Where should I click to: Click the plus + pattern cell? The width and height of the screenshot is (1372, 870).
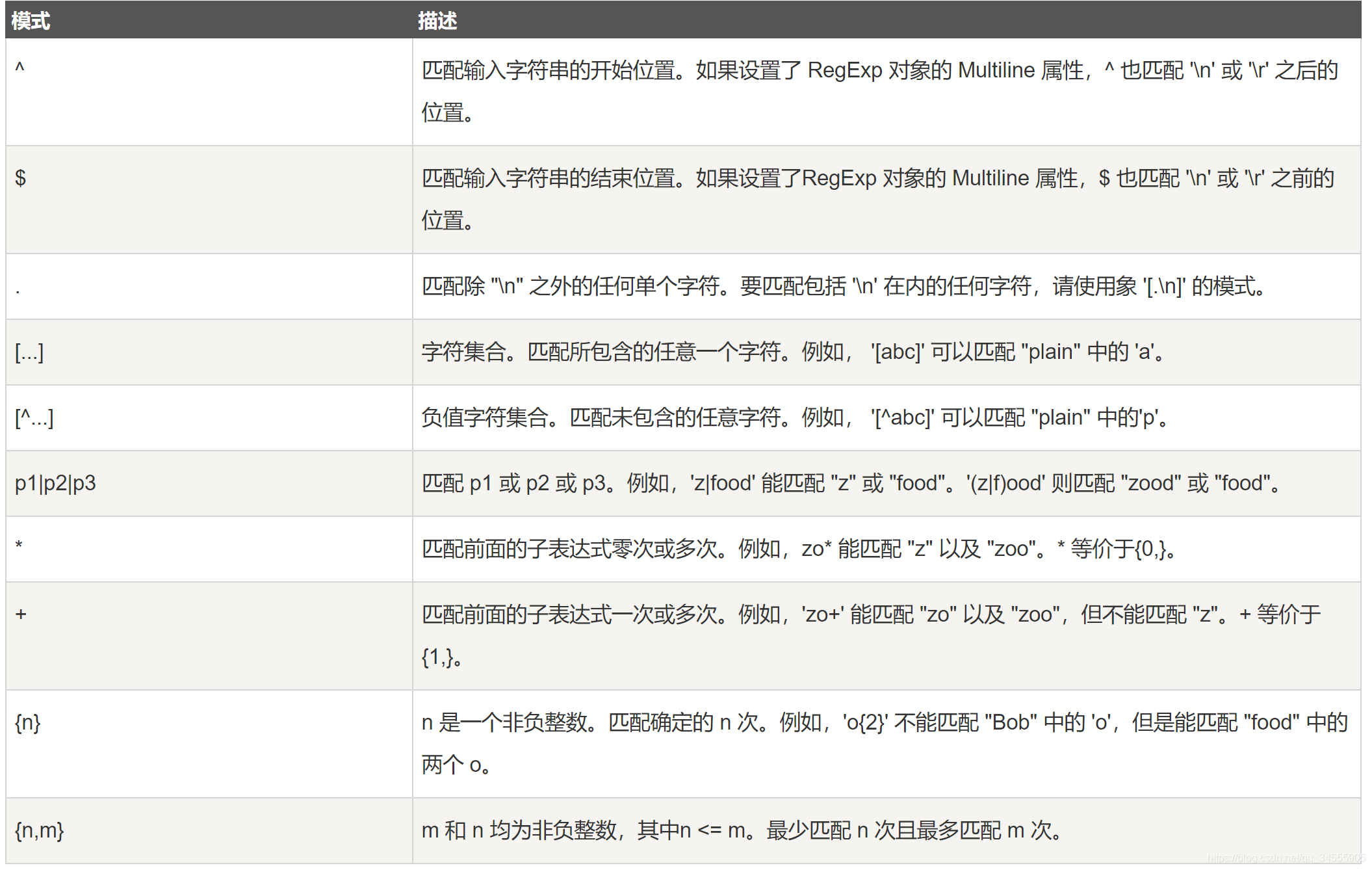pyautogui.click(x=21, y=614)
